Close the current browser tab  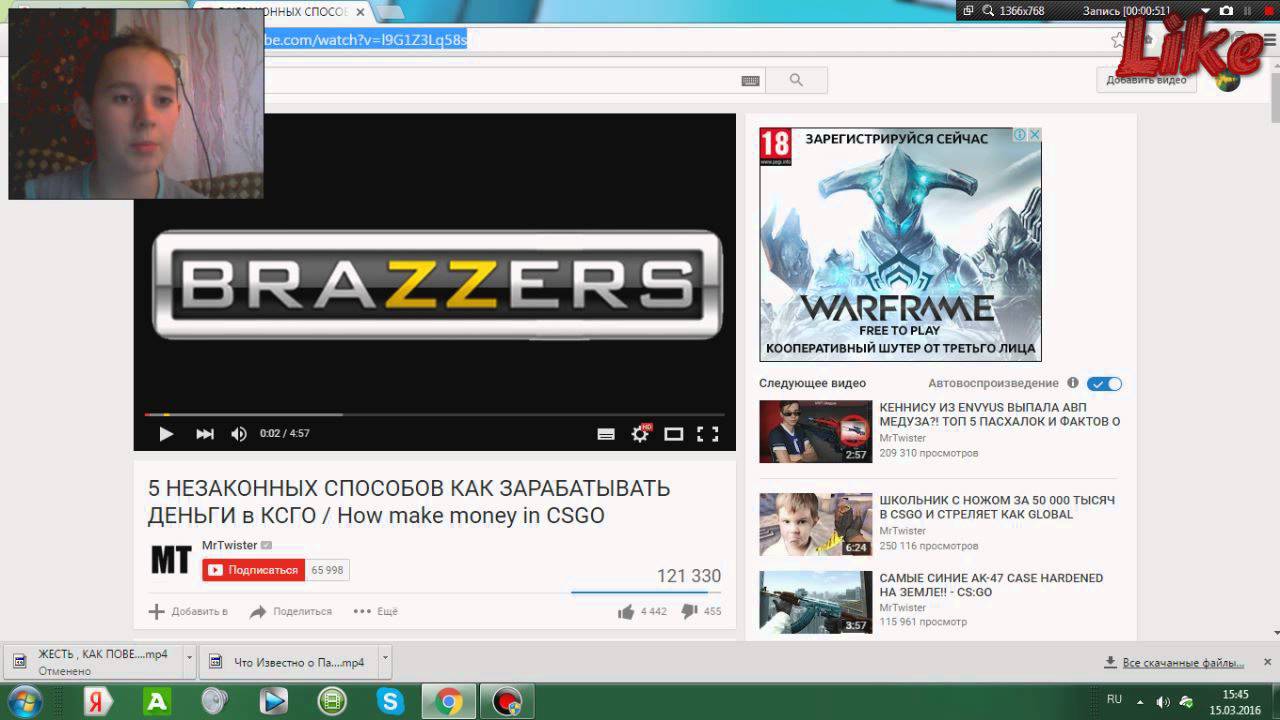(x=360, y=12)
